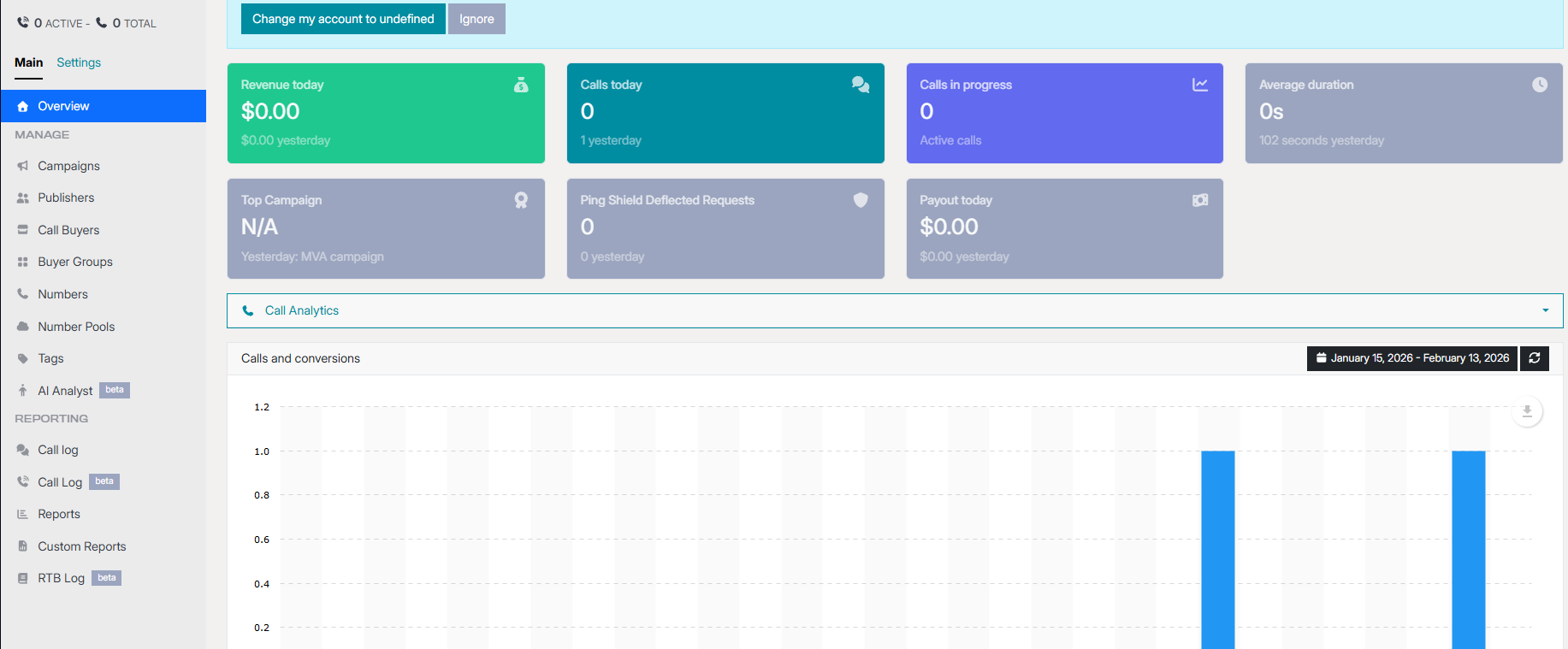The height and width of the screenshot is (649, 1568).
Task: Open the Custom Reports page
Action: click(x=104, y=546)
